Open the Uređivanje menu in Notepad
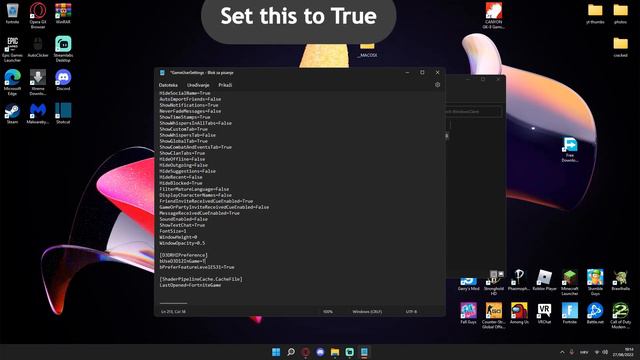Screen dimensions: 640x360 198,85
